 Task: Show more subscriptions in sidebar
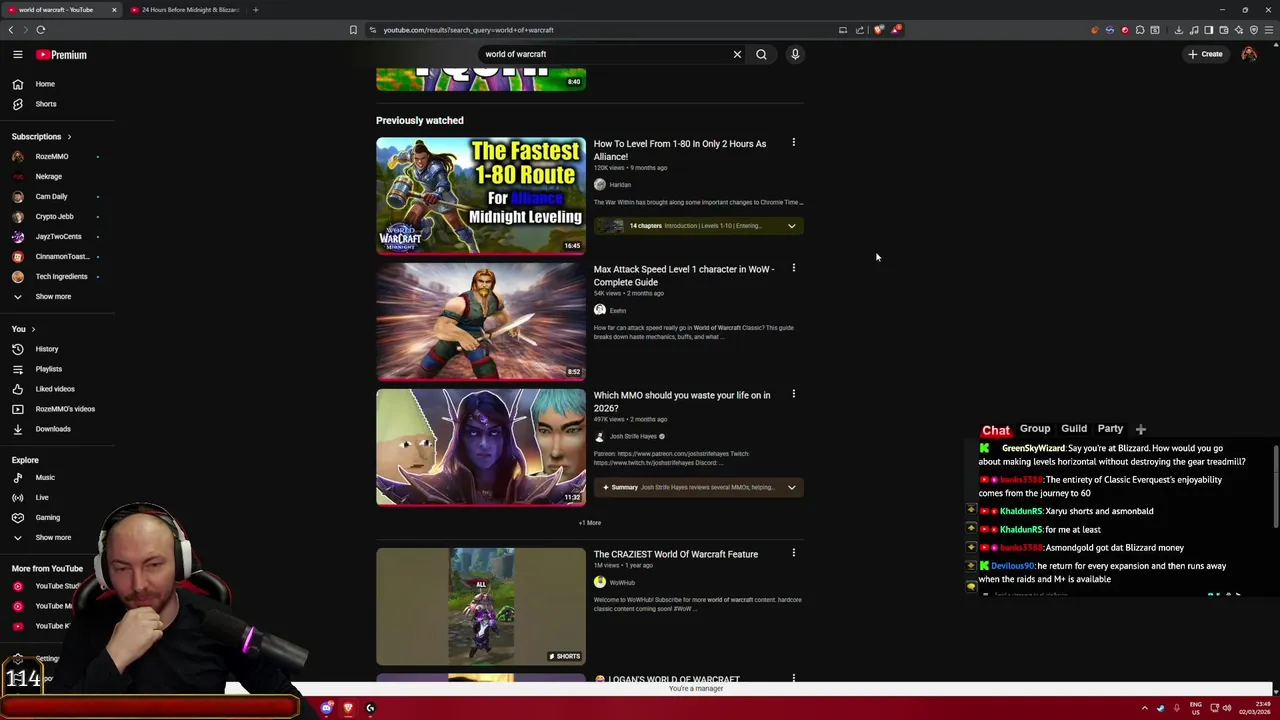coord(53,296)
